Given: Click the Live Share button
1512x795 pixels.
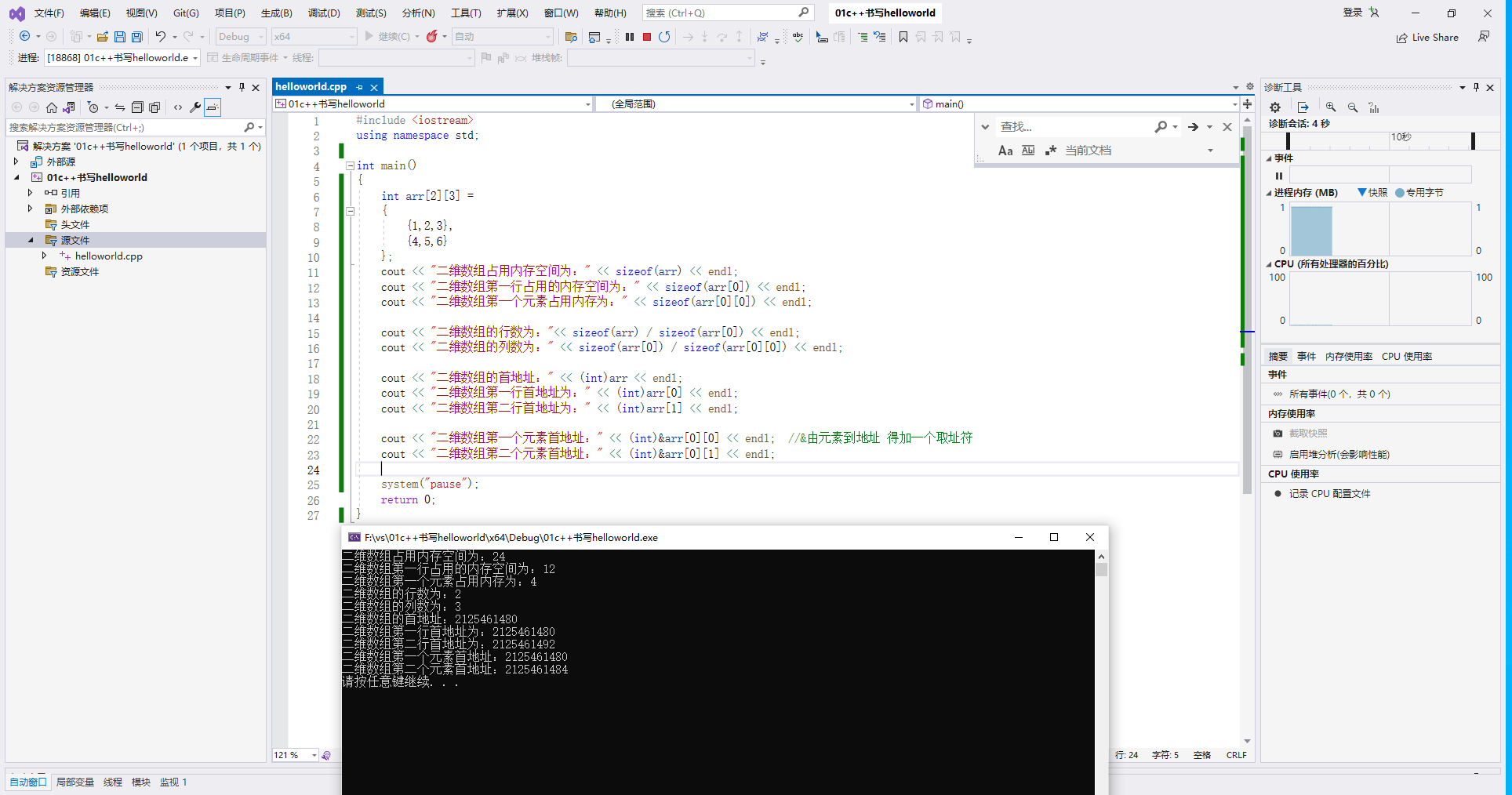Looking at the screenshot, I should 1427,37.
